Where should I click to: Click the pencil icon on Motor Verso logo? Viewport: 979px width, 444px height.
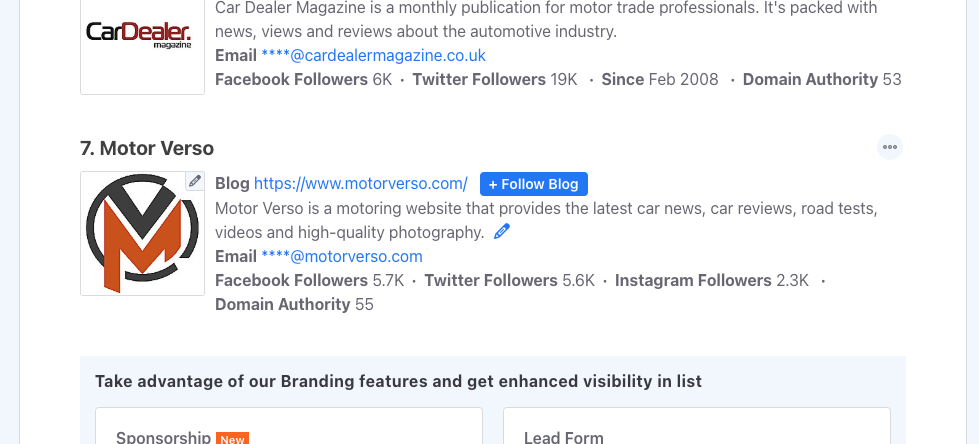pos(195,181)
